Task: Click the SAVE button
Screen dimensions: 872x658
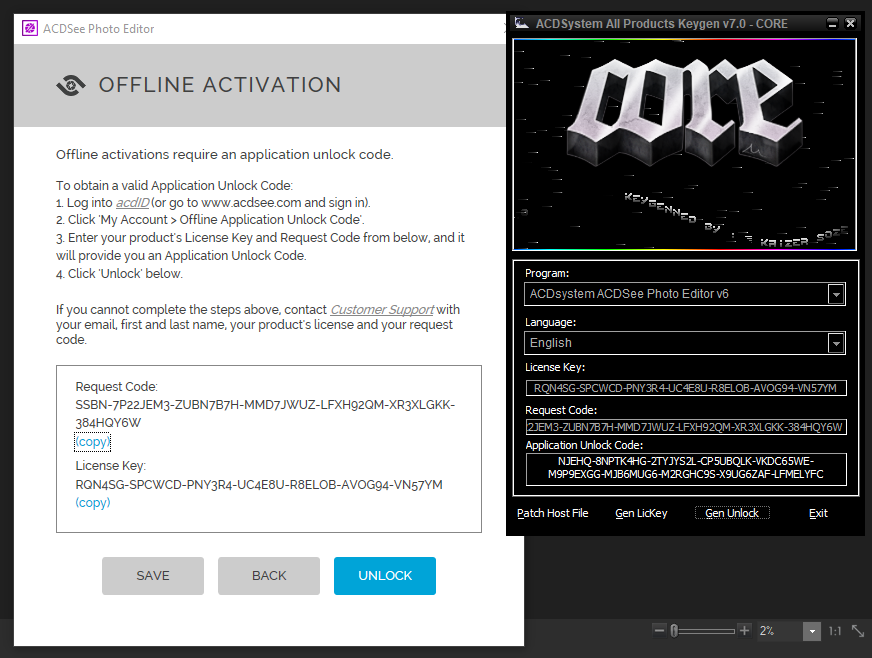Action: click(x=153, y=576)
